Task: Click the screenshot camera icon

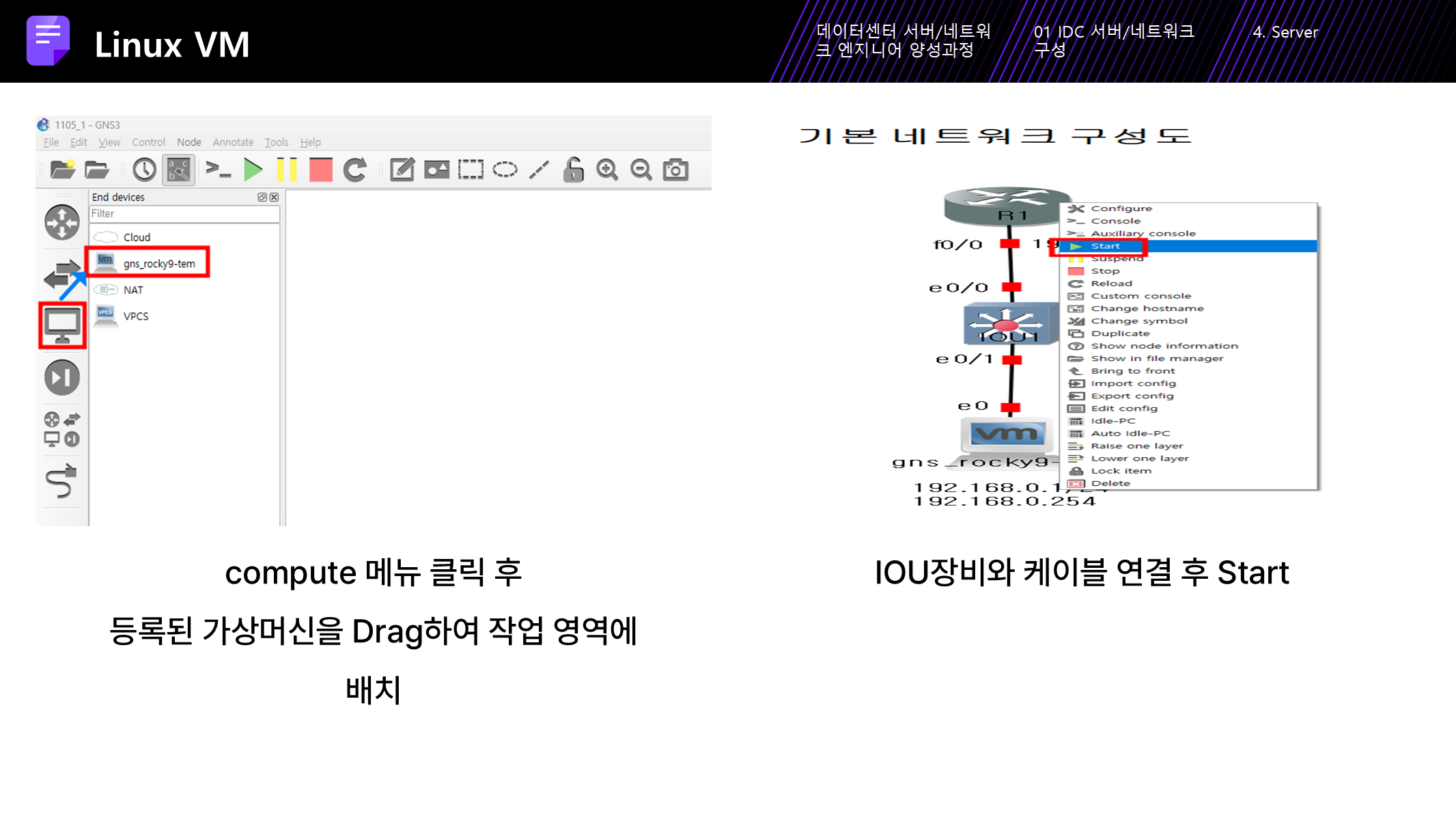Action: [675, 169]
